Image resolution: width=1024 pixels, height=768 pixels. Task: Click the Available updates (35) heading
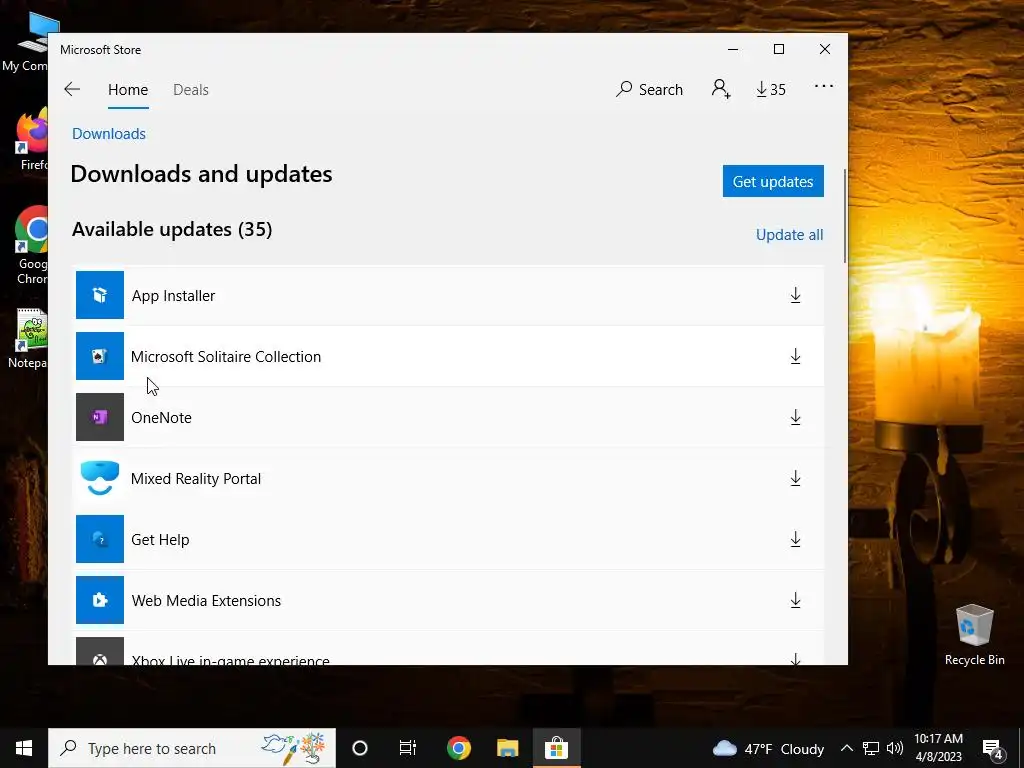pos(172,229)
